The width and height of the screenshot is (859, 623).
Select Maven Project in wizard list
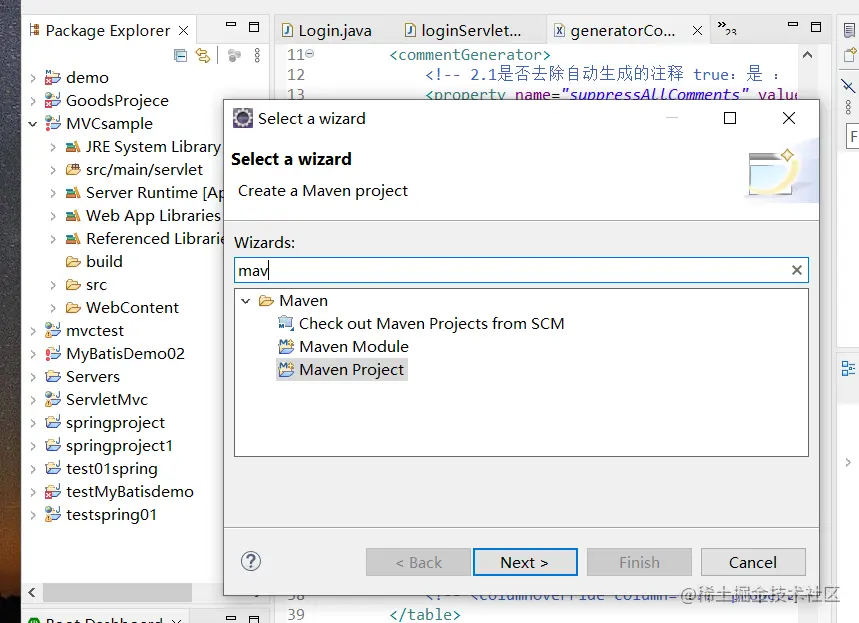click(351, 370)
